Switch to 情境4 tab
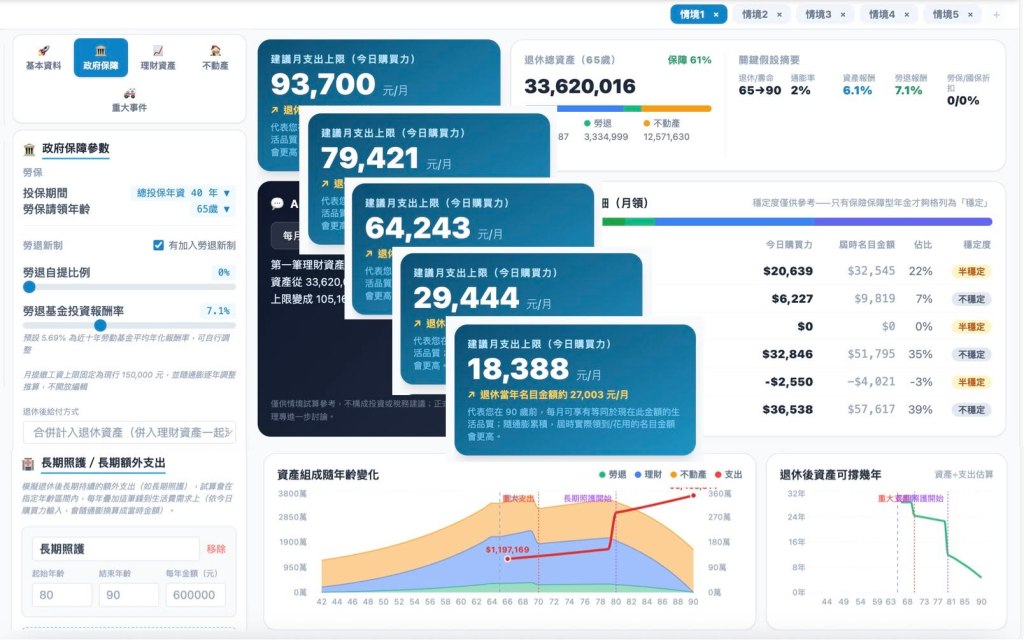The image size is (1024, 640). click(888, 14)
